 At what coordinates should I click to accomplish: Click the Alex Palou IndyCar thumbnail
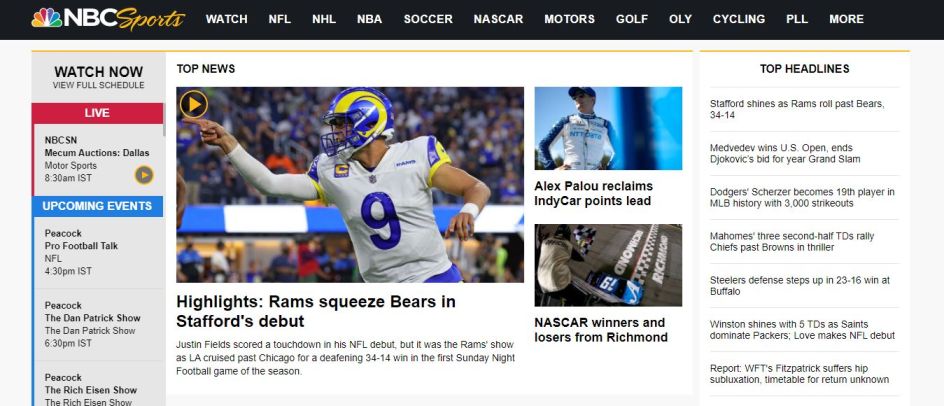click(608, 128)
